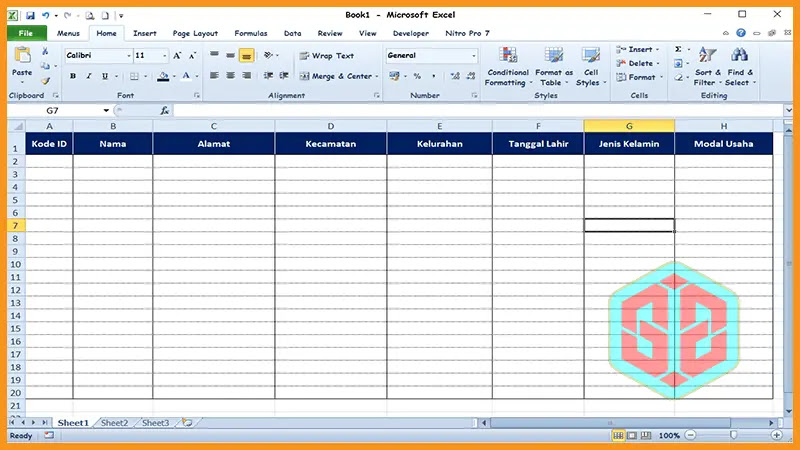Open the General number format dropdown
Screen dimensions: 800x450
(x=473, y=56)
